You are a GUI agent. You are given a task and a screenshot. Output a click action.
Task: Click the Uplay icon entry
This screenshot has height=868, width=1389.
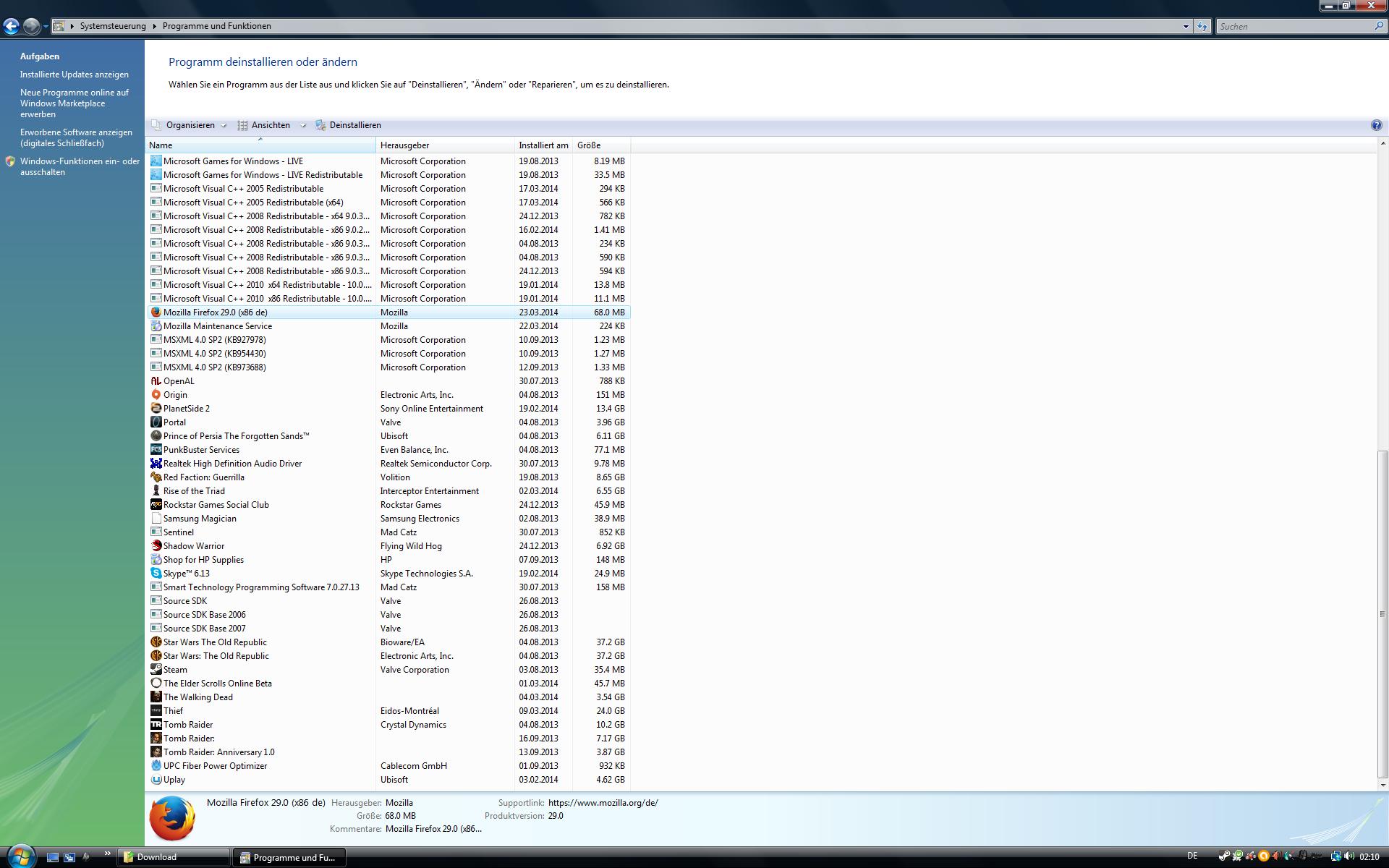[x=156, y=780]
